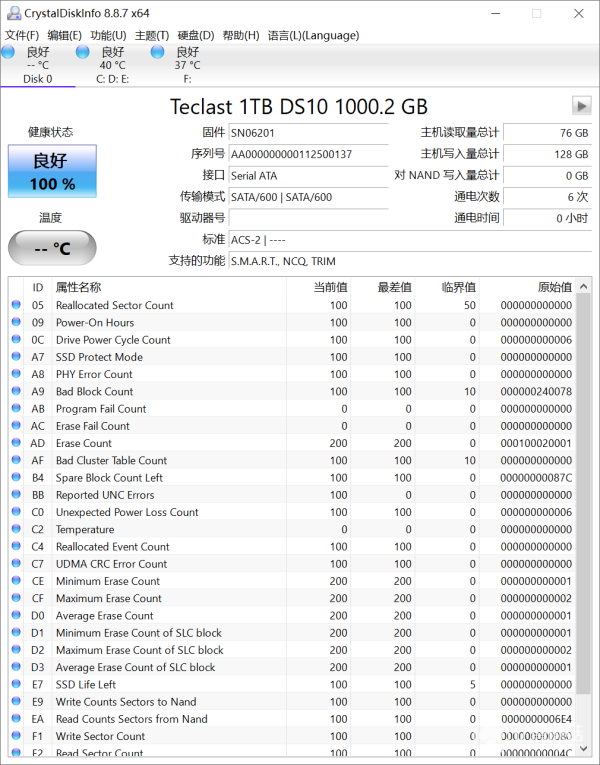
Task: Click status orb for Reported UNC Errors
Action: tap(16, 494)
